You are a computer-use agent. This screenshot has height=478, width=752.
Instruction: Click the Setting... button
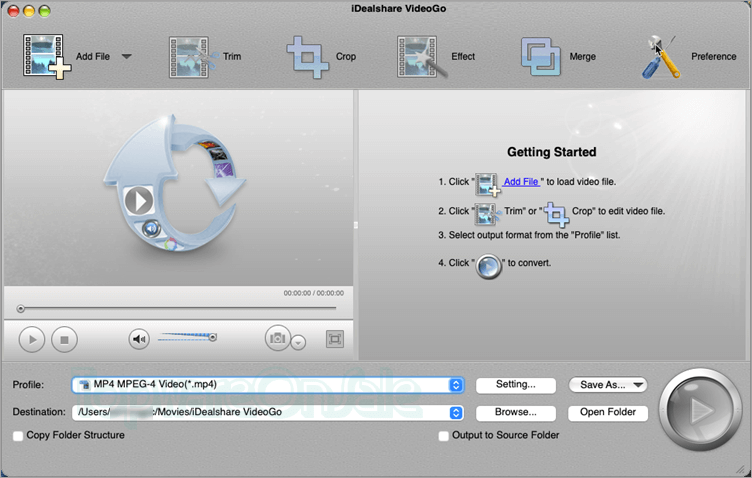[516, 385]
